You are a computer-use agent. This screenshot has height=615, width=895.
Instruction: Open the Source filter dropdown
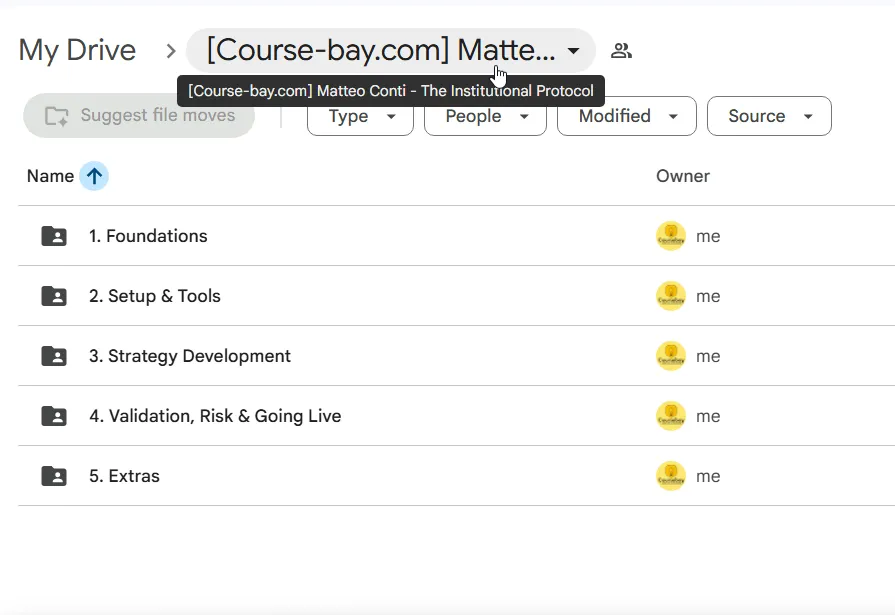(769, 116)
